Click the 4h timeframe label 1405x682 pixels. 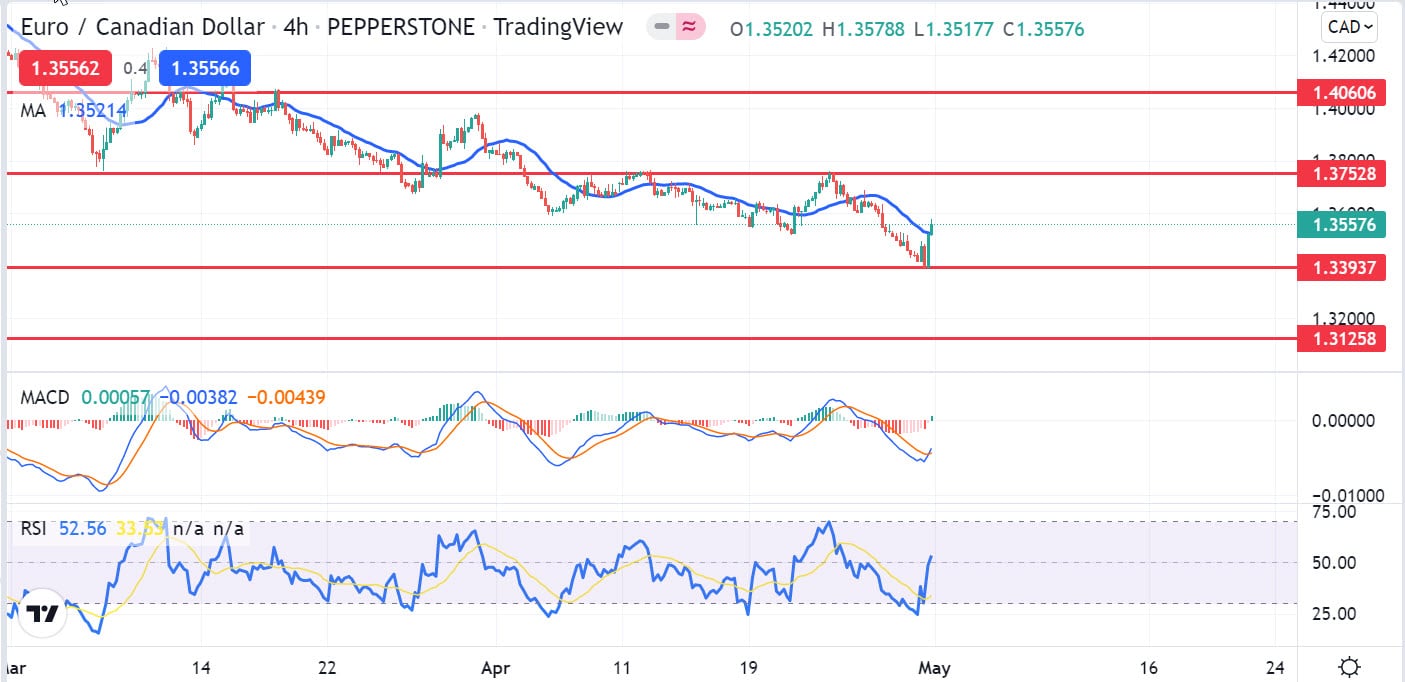295,27
